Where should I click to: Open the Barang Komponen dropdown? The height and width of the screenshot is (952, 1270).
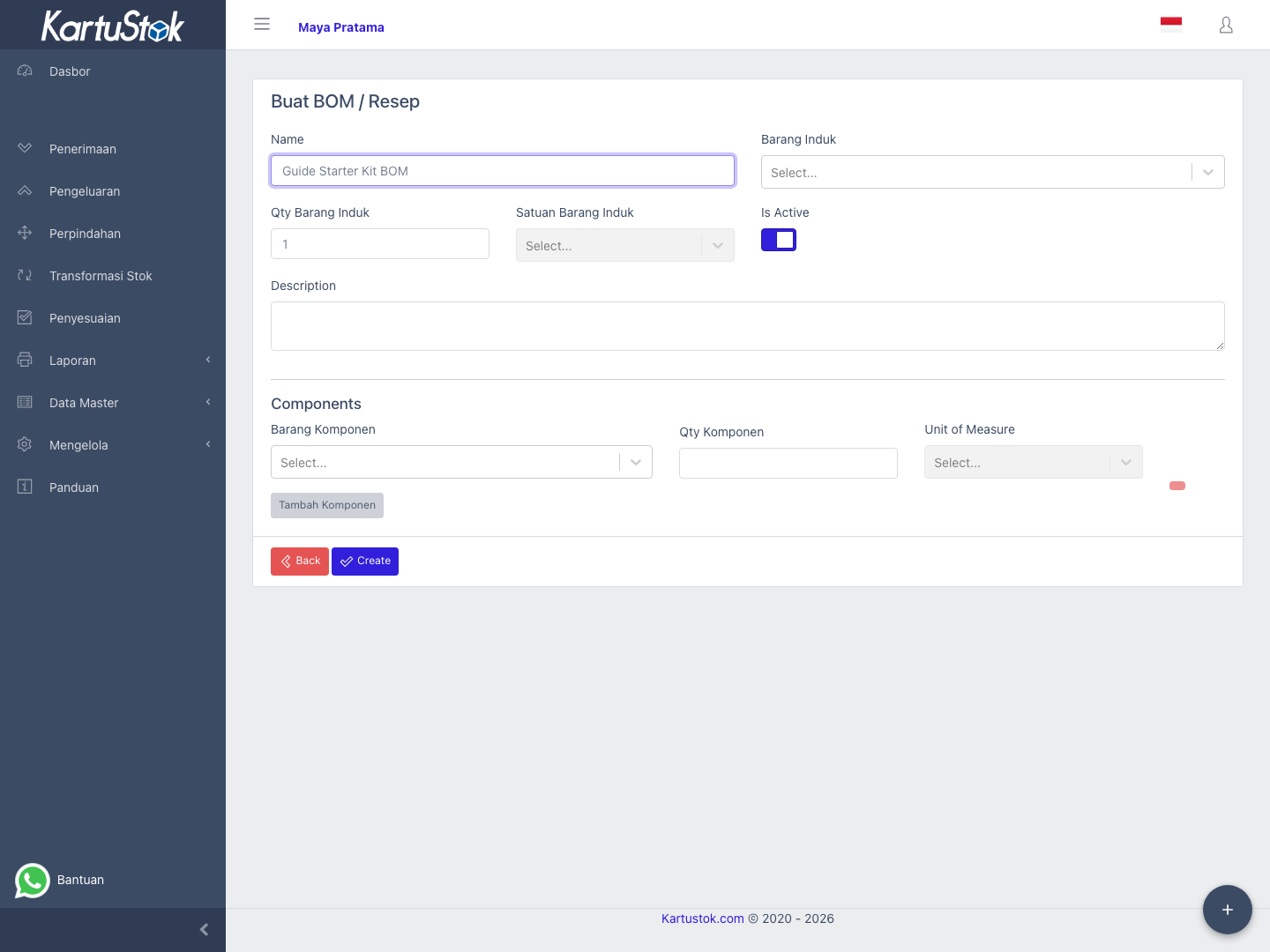pyautogui.click(x=461, y=462)
